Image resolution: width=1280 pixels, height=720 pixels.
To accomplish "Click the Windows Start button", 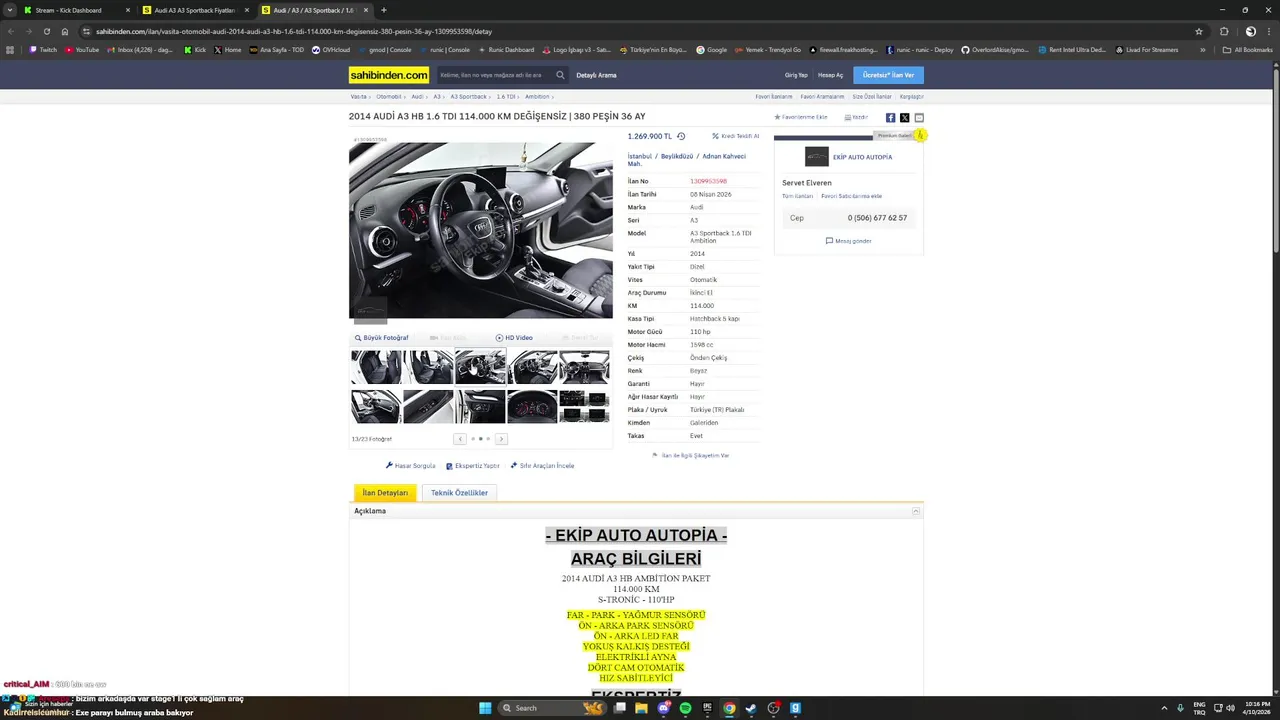I will (485, 708).
